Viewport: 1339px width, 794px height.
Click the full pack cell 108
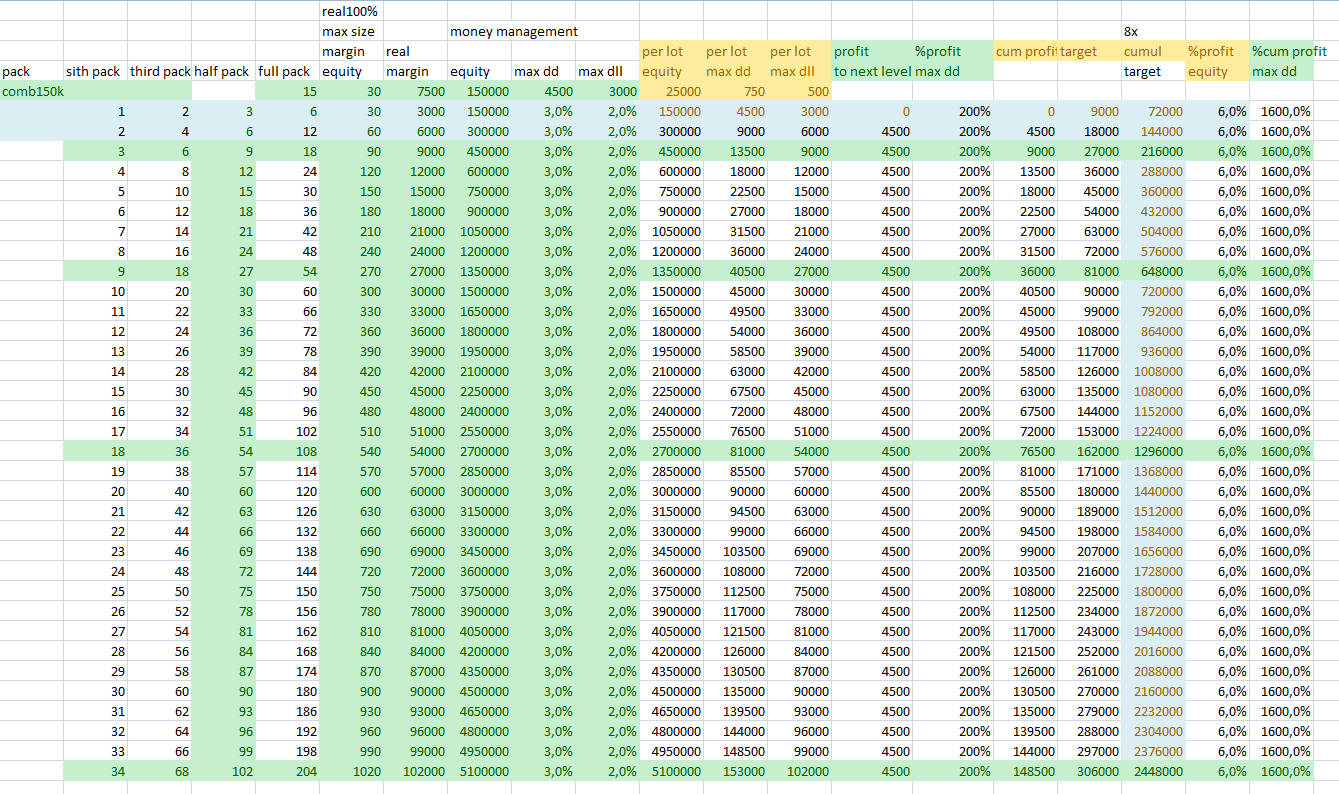coord(288,451)
